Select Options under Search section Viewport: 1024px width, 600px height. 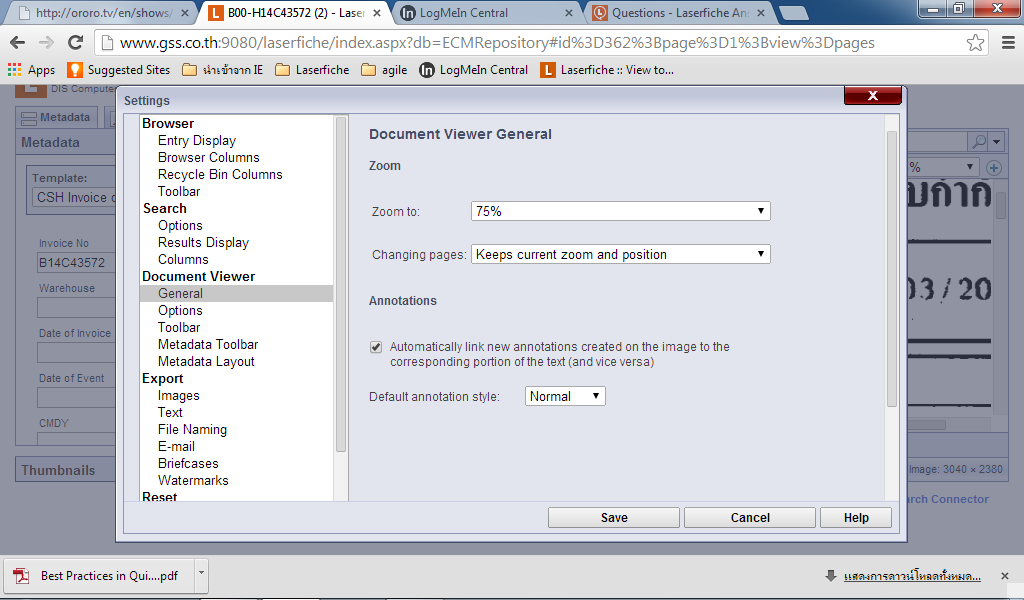[180, 225]
